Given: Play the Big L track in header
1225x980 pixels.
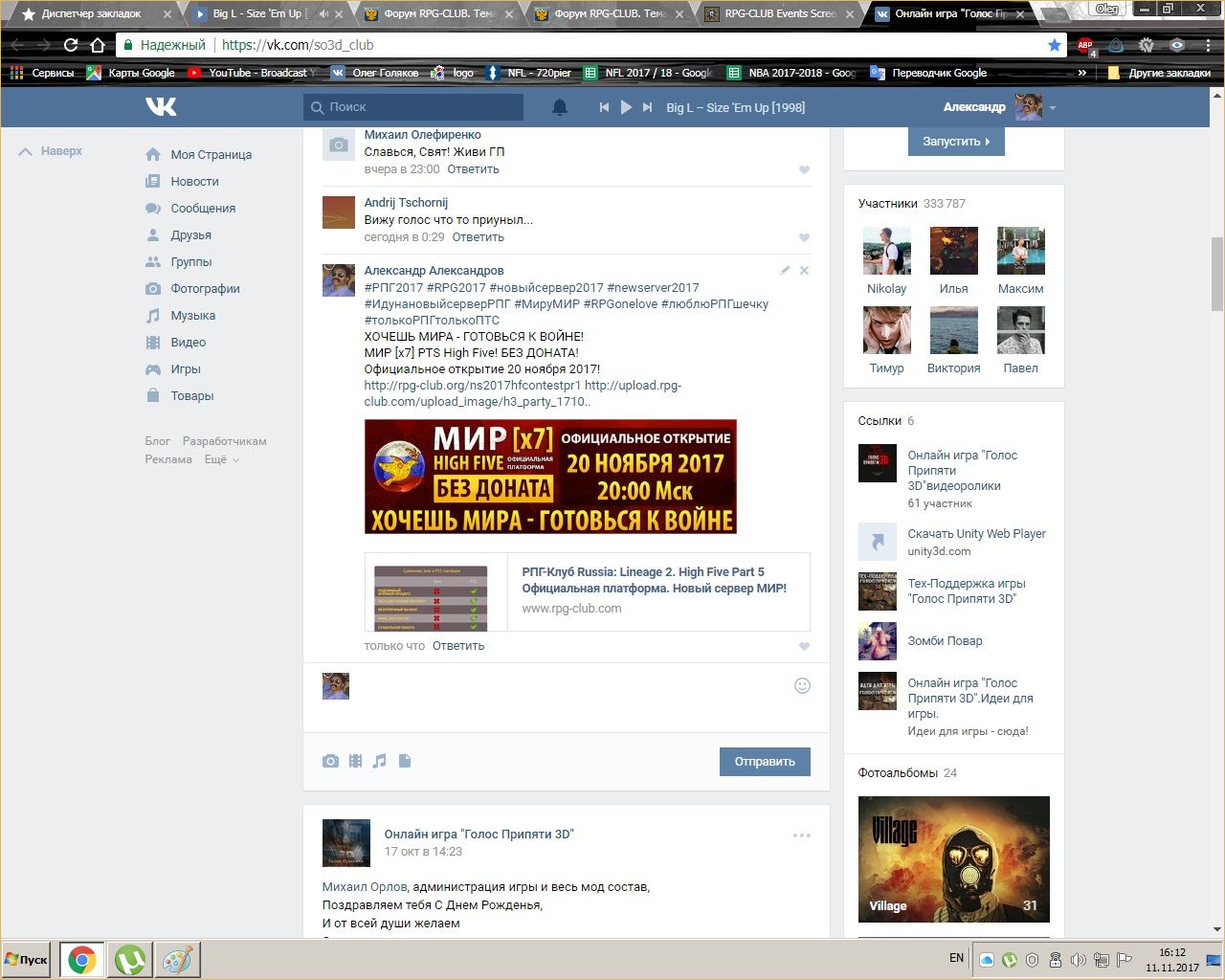Looking at the screenshot, I should 626,107.
